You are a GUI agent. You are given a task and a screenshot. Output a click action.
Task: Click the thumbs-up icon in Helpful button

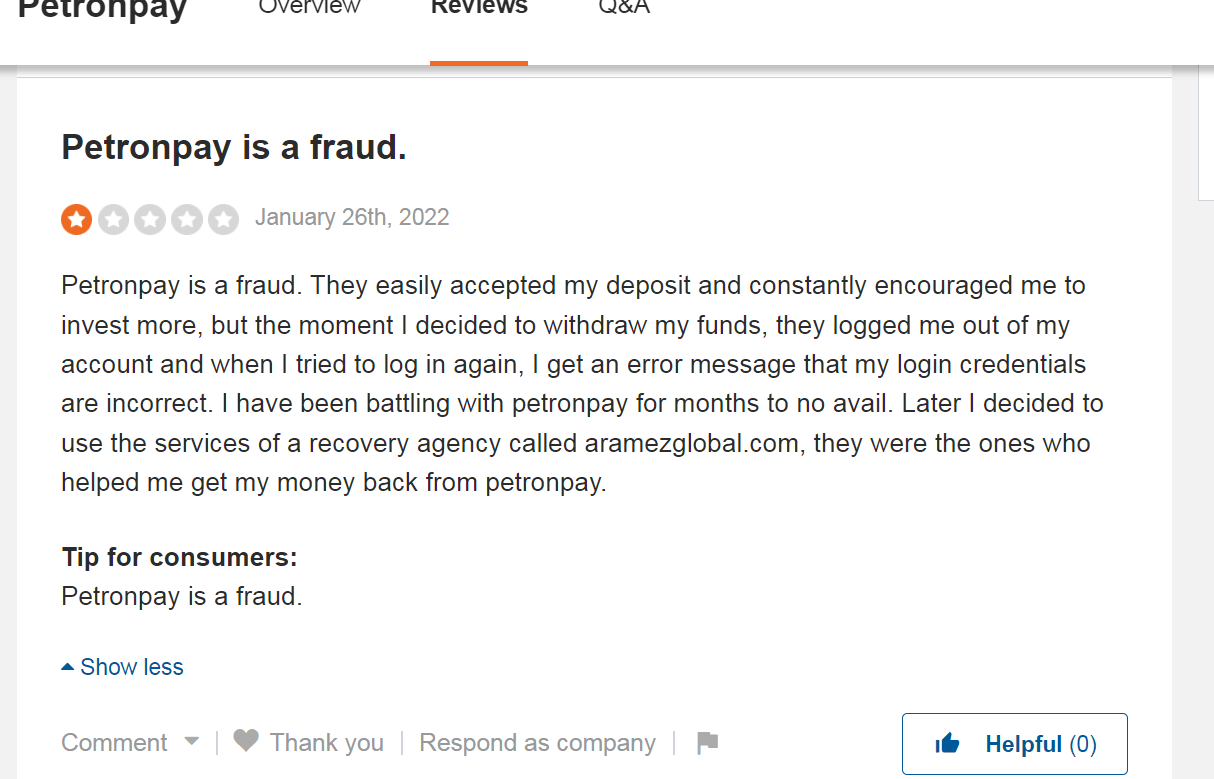(x=947, y=744)
